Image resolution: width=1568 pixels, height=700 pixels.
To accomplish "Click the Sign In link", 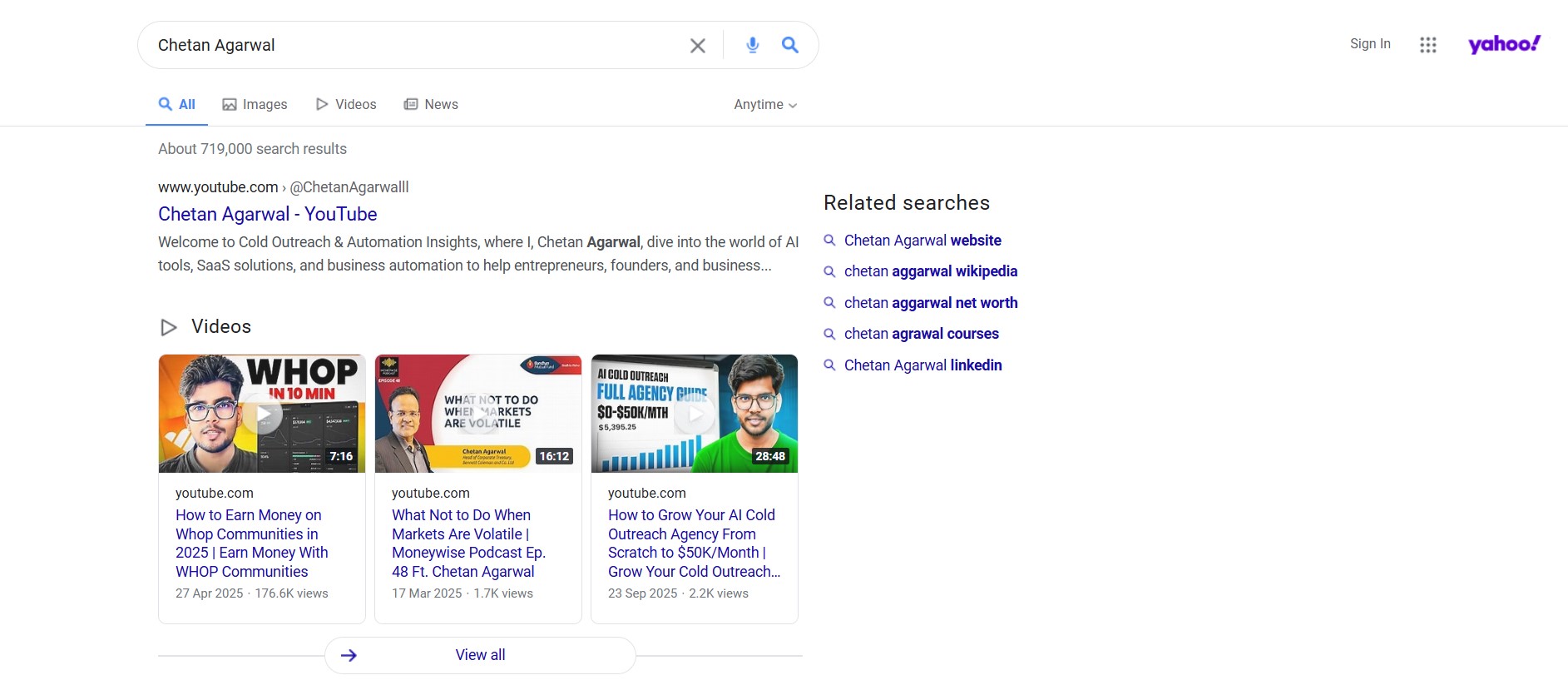I will pos(1370,44).
